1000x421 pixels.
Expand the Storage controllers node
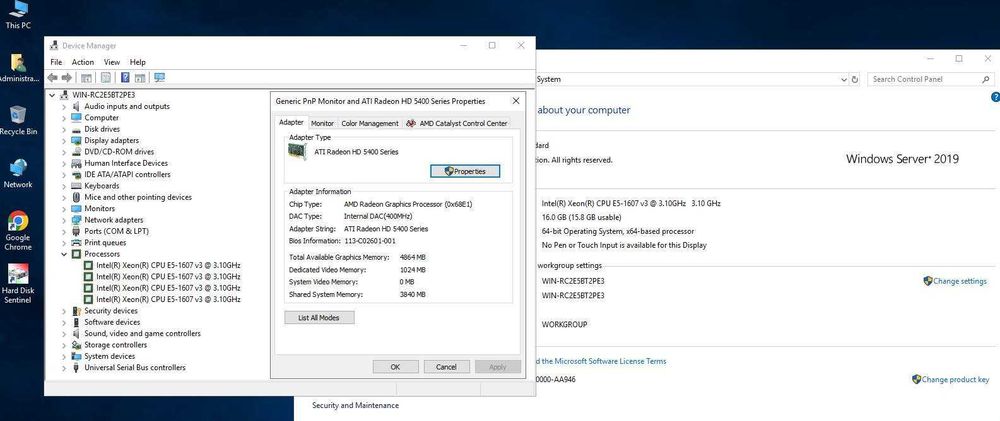pyautogui.click(x=64, y=345)
